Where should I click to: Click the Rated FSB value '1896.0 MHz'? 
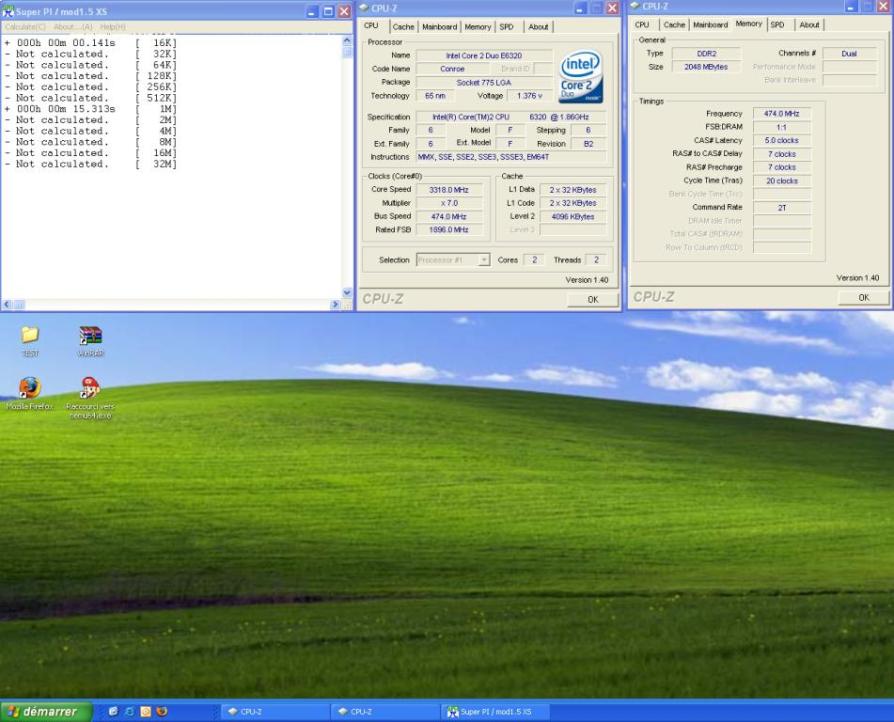[449, 230]
